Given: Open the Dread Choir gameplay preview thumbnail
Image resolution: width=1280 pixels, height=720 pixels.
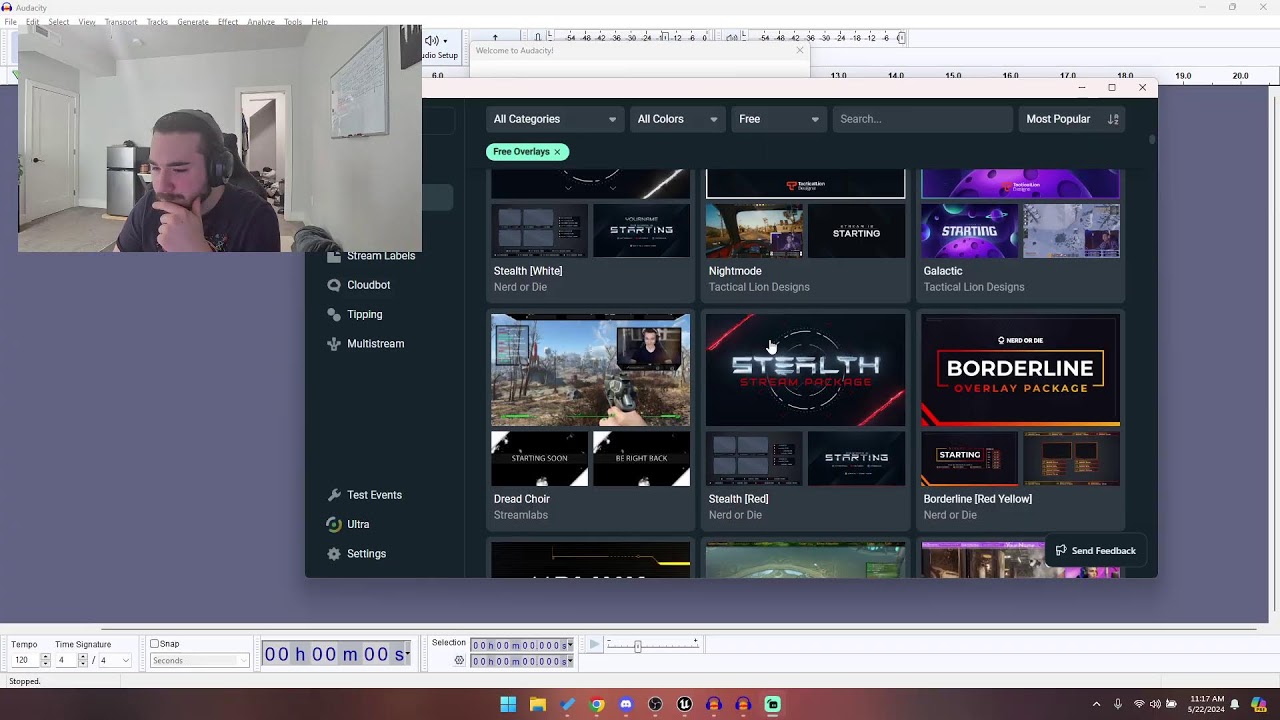Looking at the screenshot, I should [590, 370].
